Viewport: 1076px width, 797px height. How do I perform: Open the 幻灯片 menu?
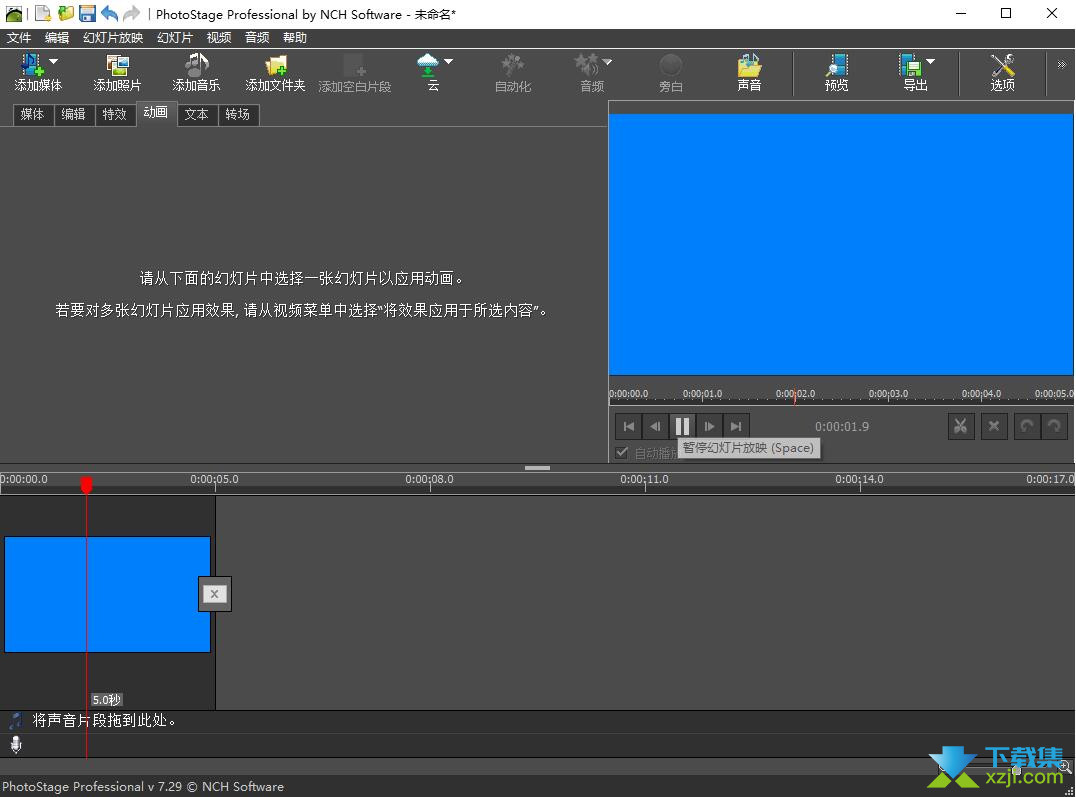175,38
